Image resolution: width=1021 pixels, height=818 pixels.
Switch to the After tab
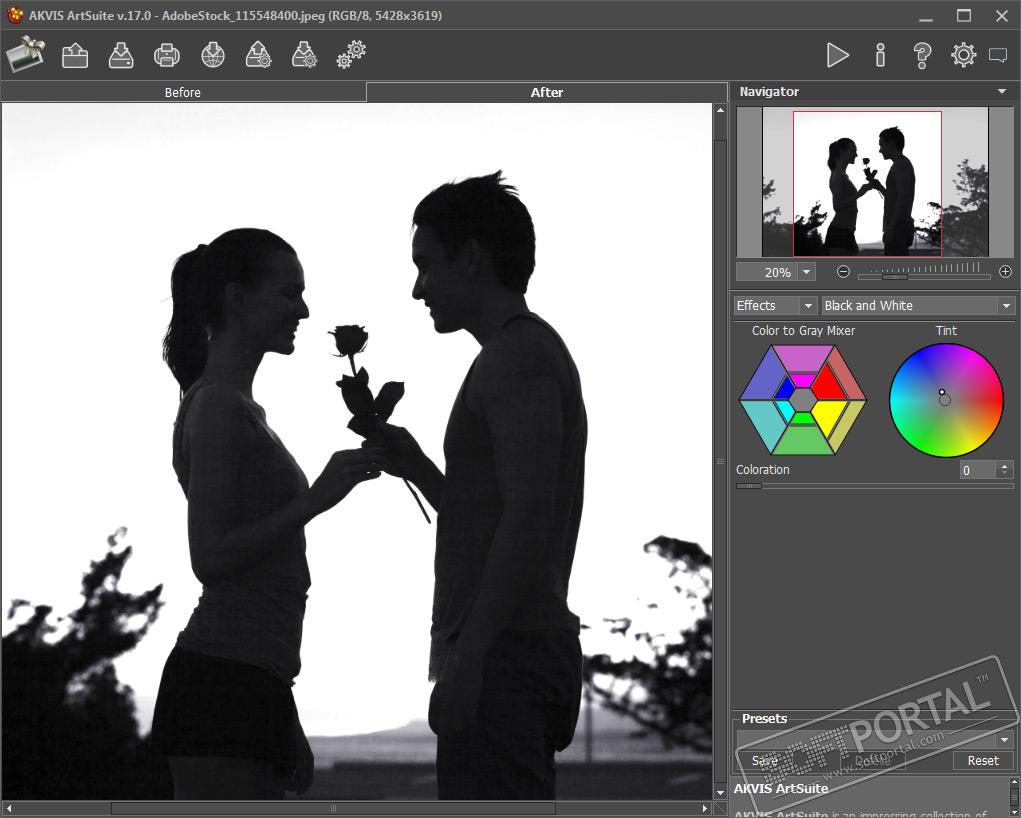click(547, 92)
